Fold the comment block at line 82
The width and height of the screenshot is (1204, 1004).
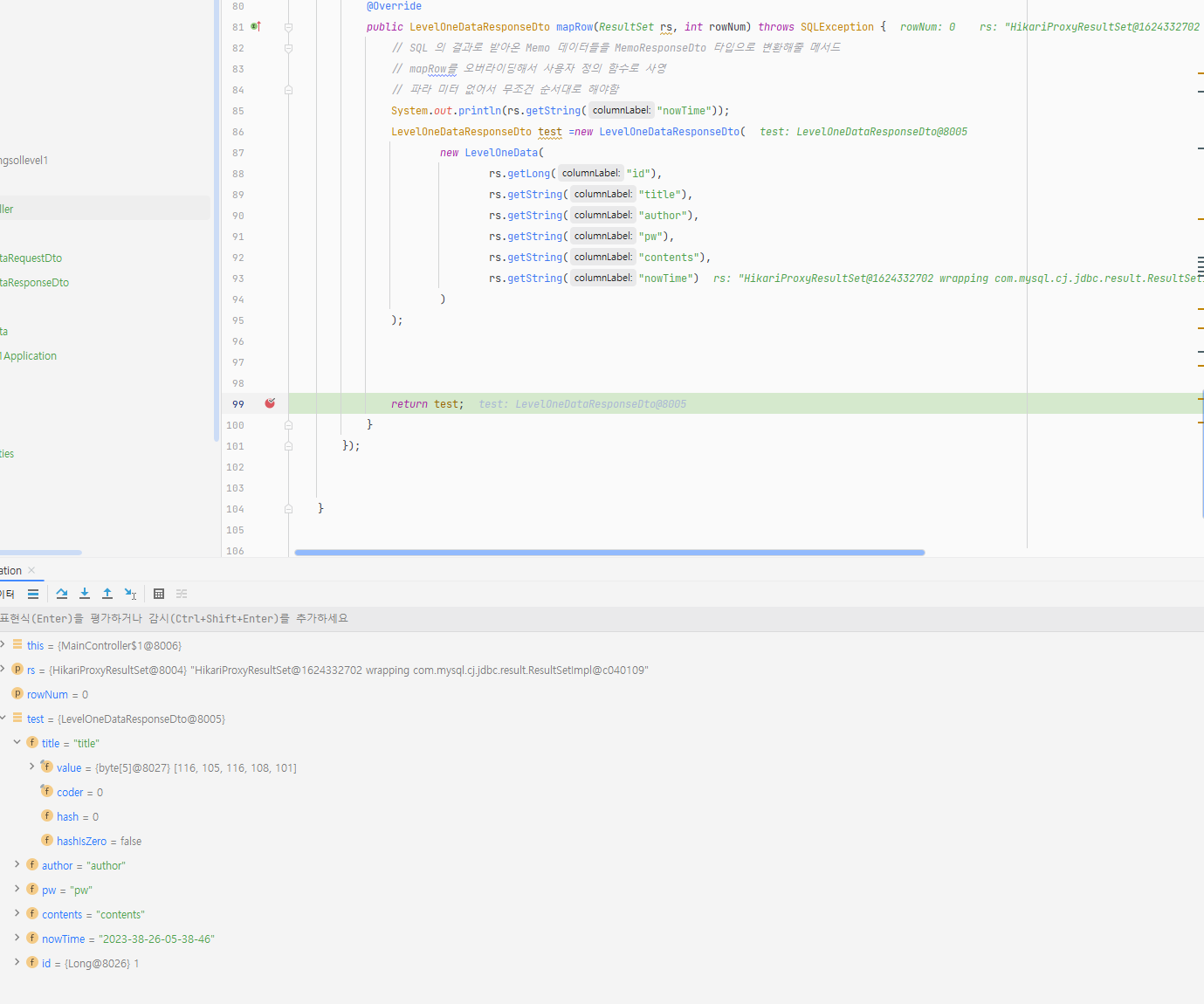(x=288, y=48)
